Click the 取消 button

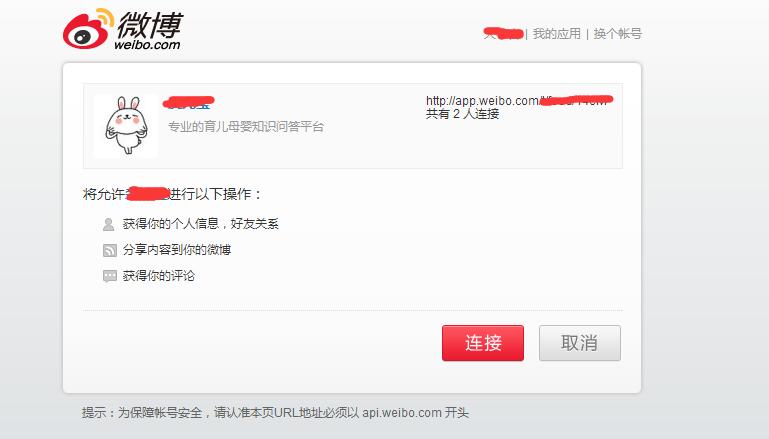pos(580,343)
